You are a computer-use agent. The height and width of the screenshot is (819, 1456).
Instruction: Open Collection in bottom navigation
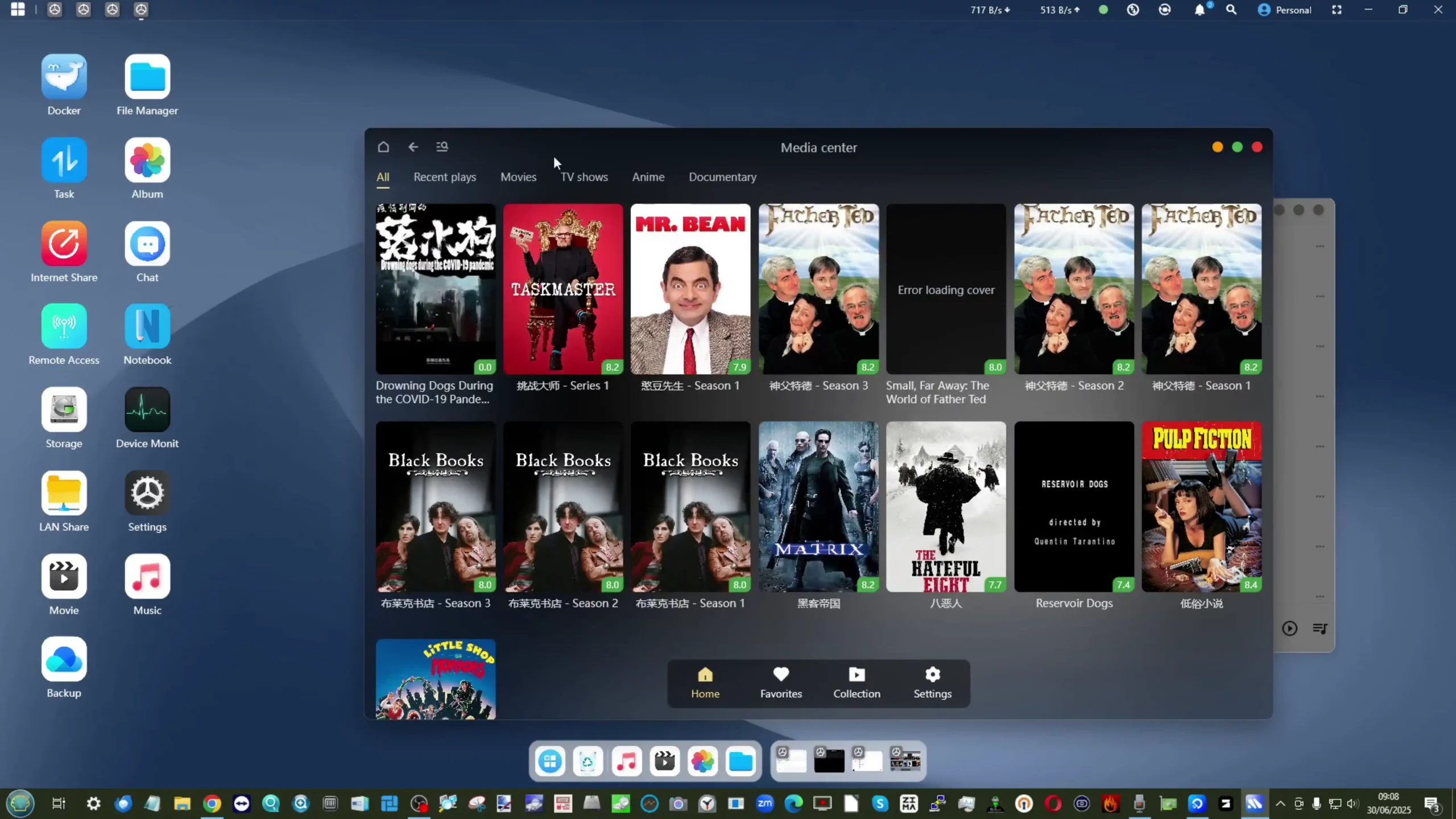(857, 683)
